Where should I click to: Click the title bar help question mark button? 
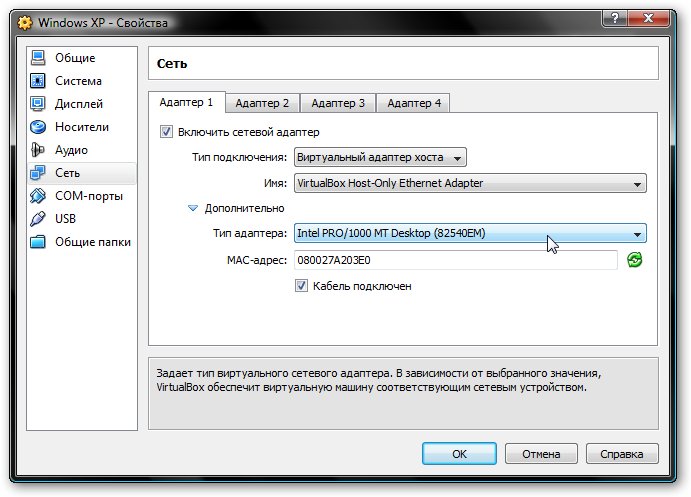coord(615,19)
